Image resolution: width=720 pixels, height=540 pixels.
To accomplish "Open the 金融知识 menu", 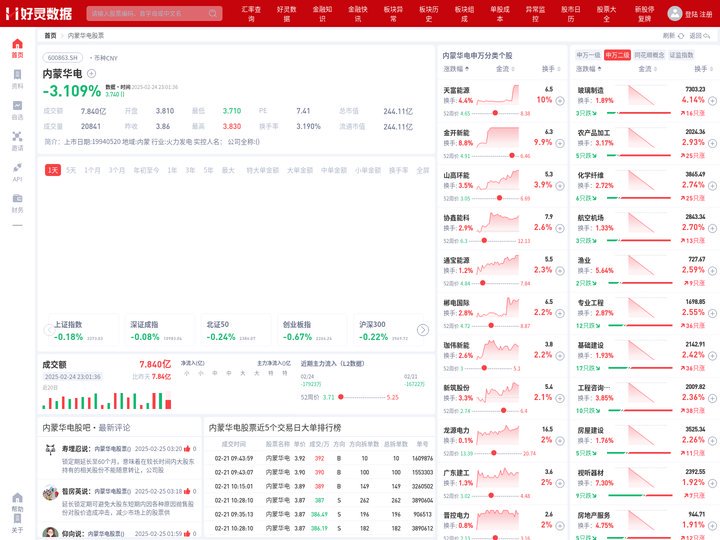I will tap(322, 14).
